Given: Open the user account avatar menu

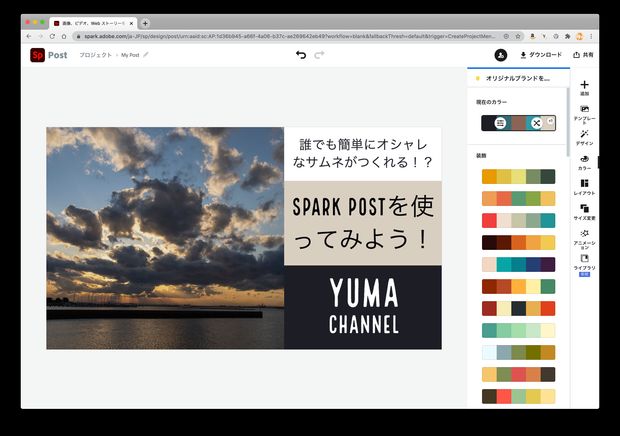Looking at the screenshot, I should pyautogui.click(x=501, y=55).
